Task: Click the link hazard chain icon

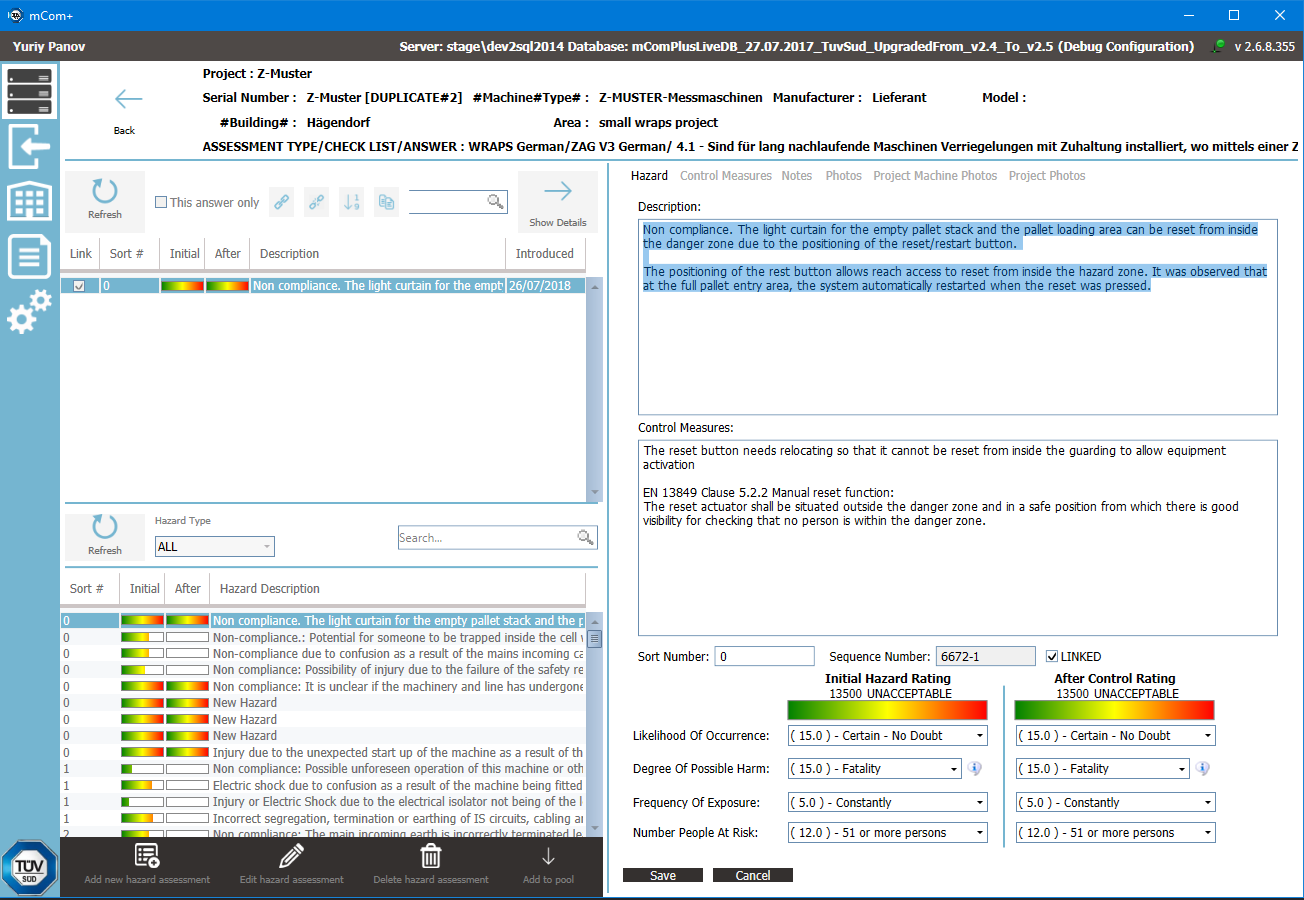Action: [x=283, y=202]
